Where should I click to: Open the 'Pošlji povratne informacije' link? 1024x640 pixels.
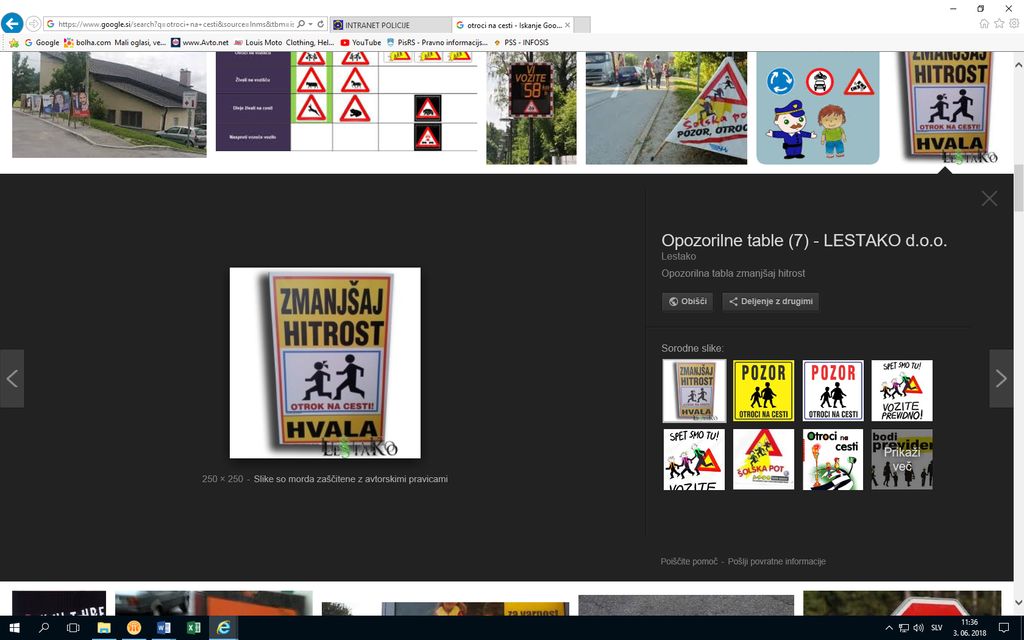[776, 561]
